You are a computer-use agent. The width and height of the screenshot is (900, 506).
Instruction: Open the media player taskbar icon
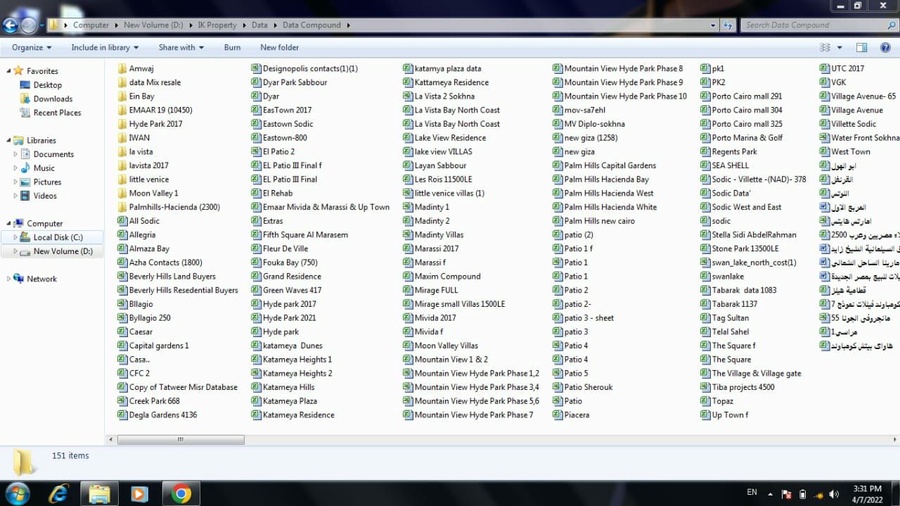pos(139,493)
